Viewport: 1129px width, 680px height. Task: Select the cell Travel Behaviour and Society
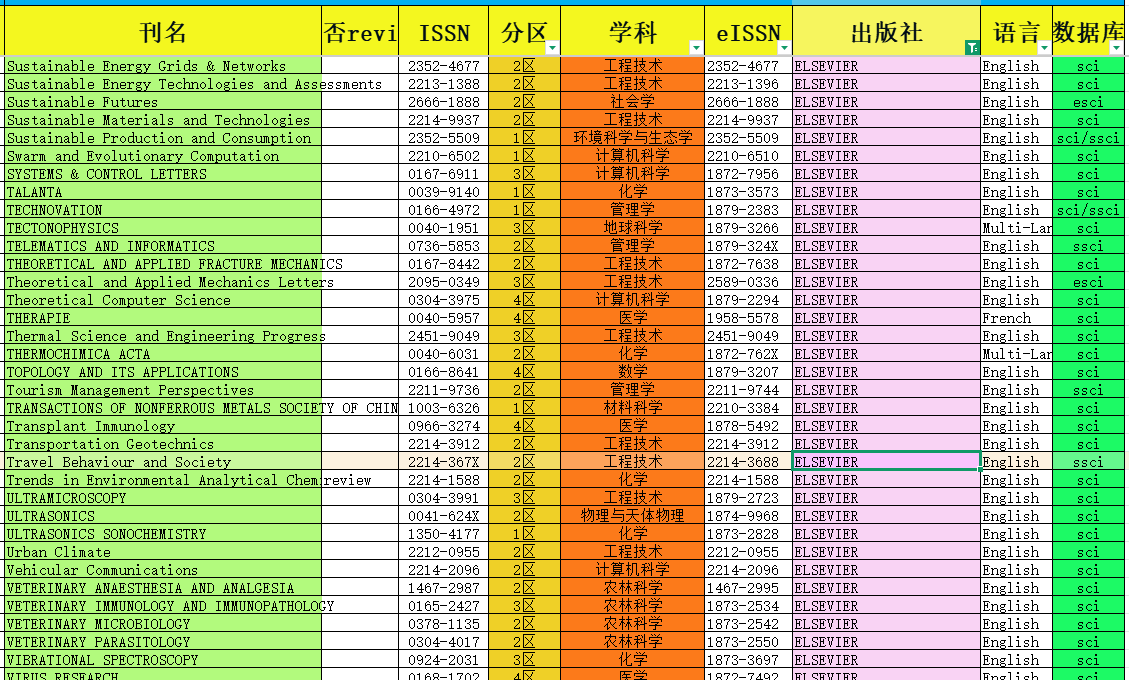tap(163, 462)
